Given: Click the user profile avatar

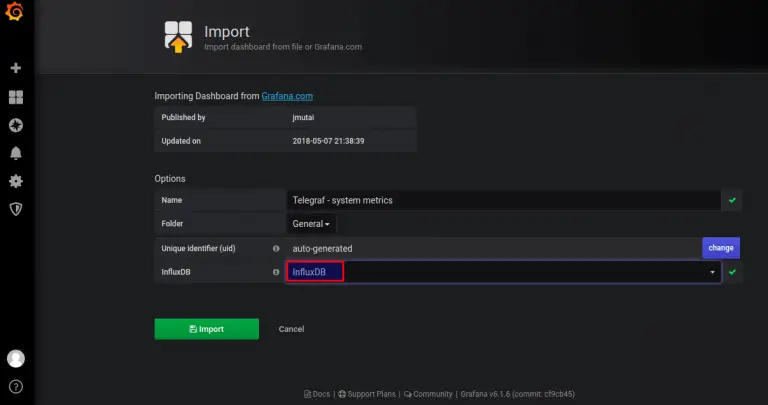Looking at the screenshot, I should [x=16, y=358].
